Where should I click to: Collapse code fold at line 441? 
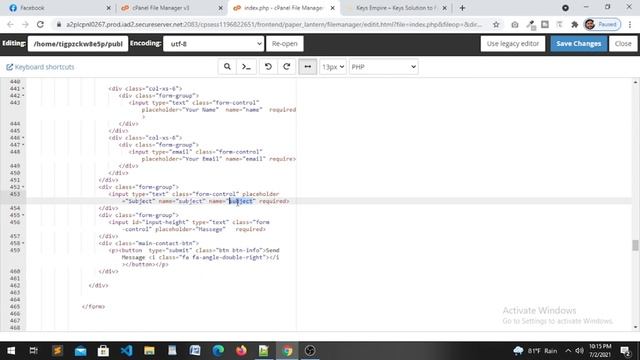click(x=23, y=89)
